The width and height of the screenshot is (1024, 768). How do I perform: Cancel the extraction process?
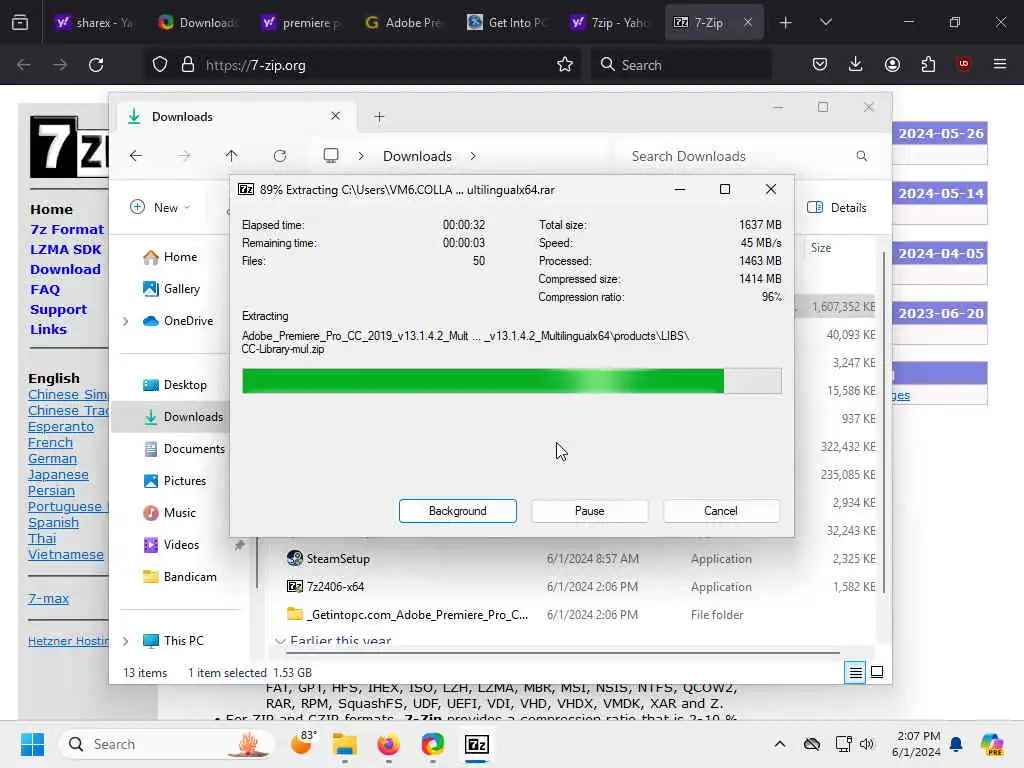click(720, 511)
